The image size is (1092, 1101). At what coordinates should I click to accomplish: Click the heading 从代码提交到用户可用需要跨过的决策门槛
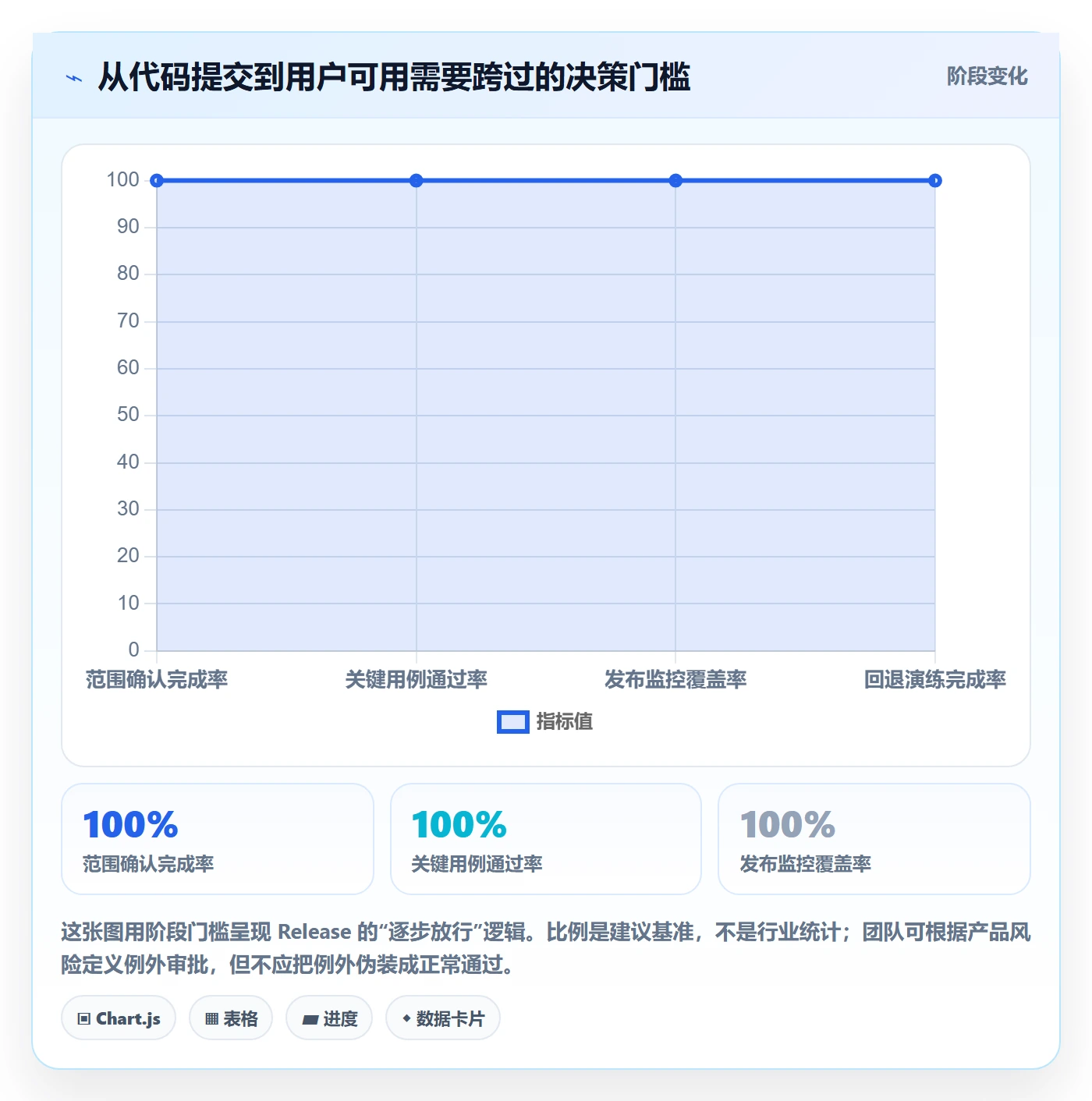[394, 77]
